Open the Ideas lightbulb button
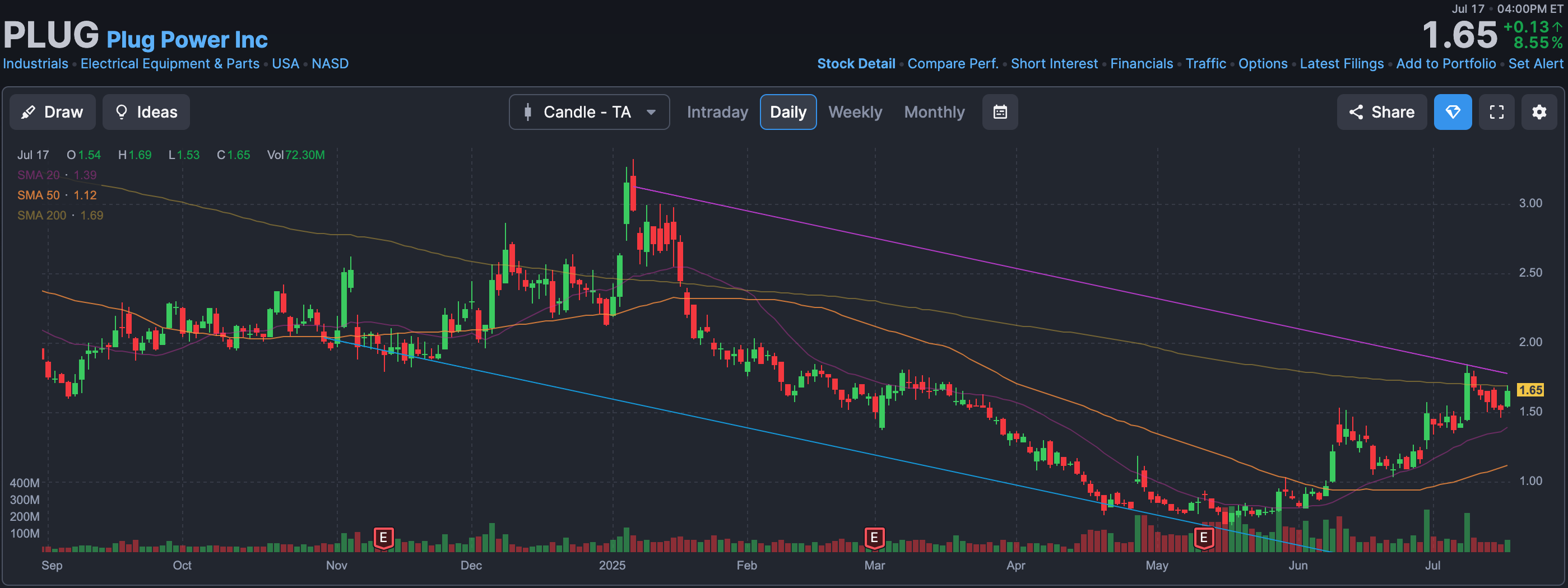 (x=146, y=112)
